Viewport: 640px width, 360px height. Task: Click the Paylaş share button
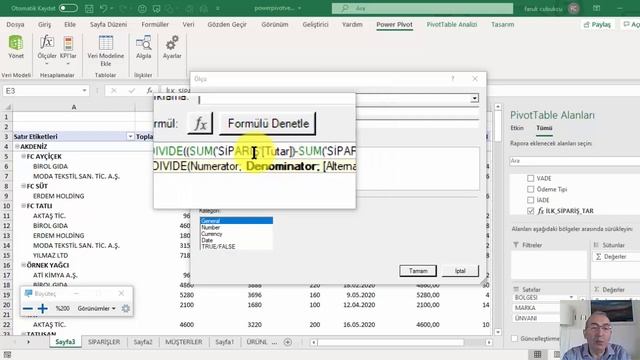(598, 24)
